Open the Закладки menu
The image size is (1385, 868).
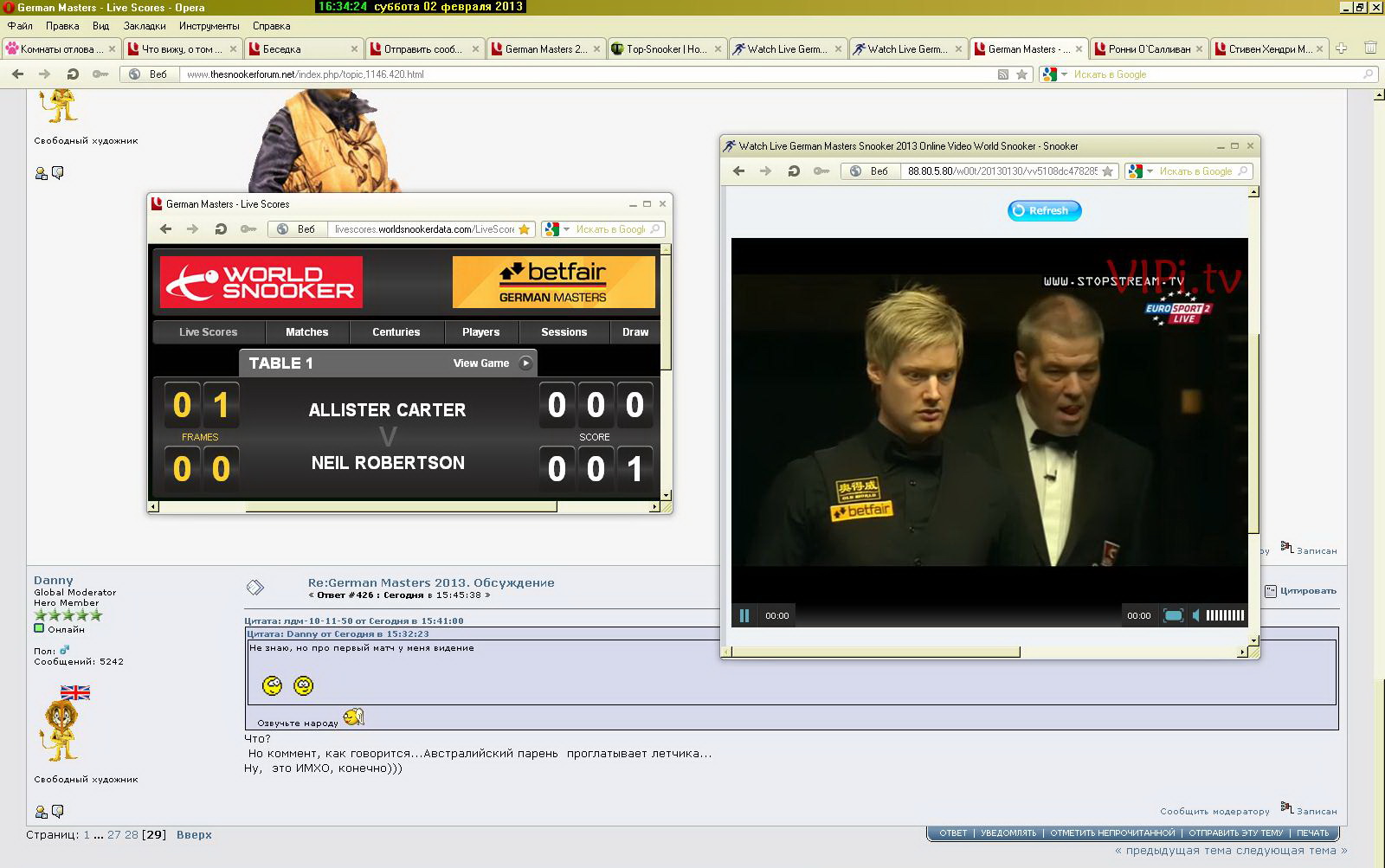(145, 26)
